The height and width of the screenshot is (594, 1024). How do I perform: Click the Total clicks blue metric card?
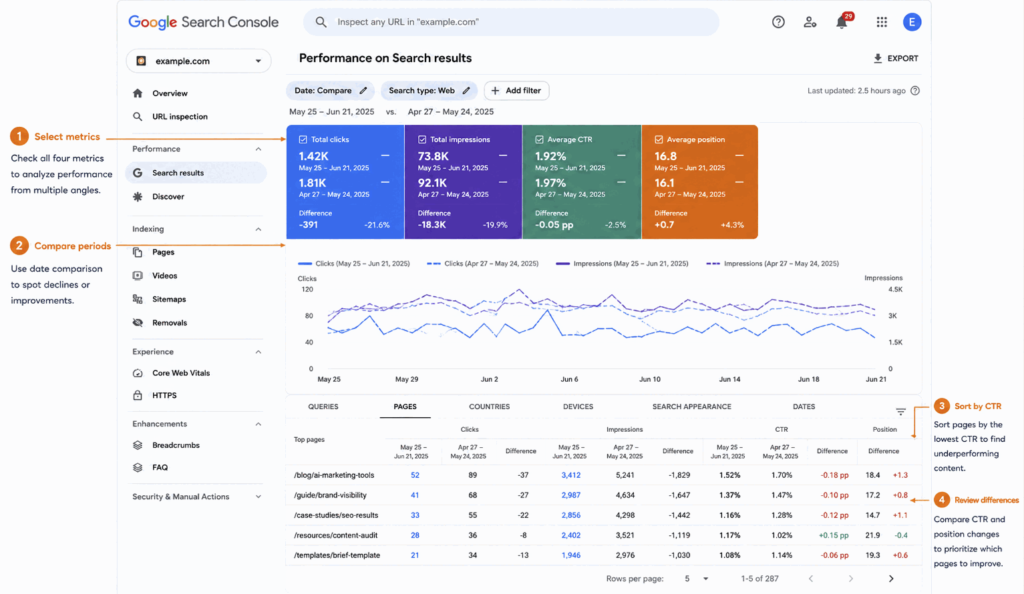coord(345,182)
